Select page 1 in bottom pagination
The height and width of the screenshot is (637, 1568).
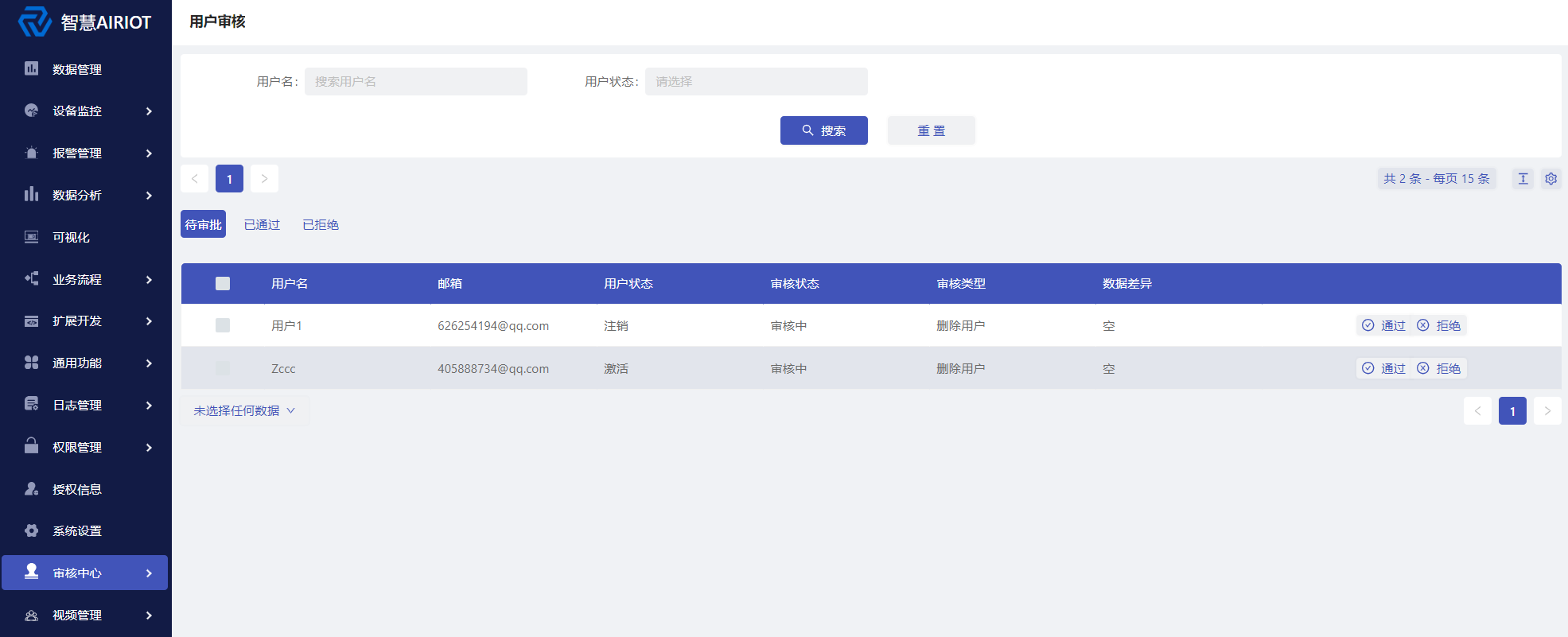point(1512,410)
